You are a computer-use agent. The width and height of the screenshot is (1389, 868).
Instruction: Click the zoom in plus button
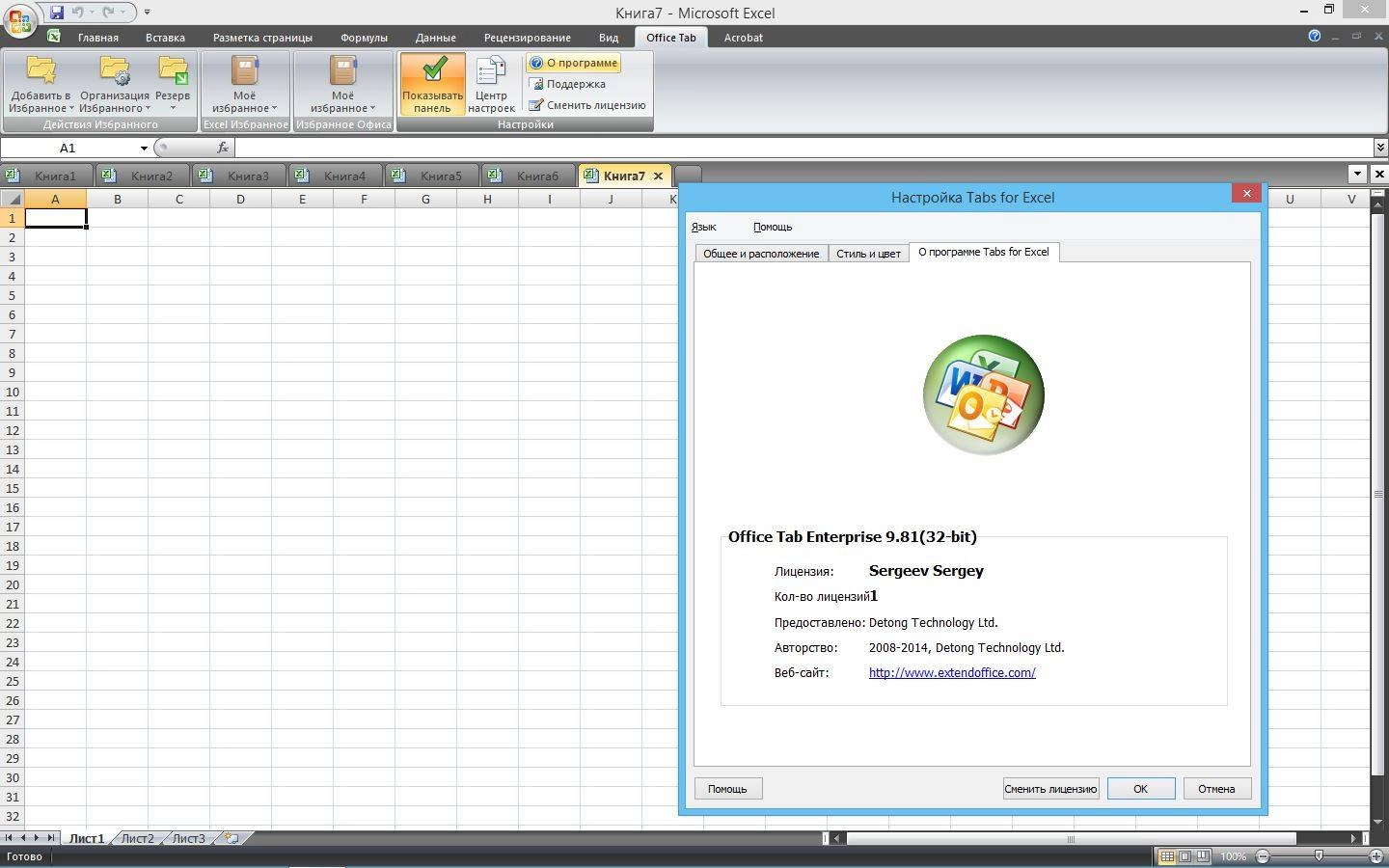[x=1376, y=856]
